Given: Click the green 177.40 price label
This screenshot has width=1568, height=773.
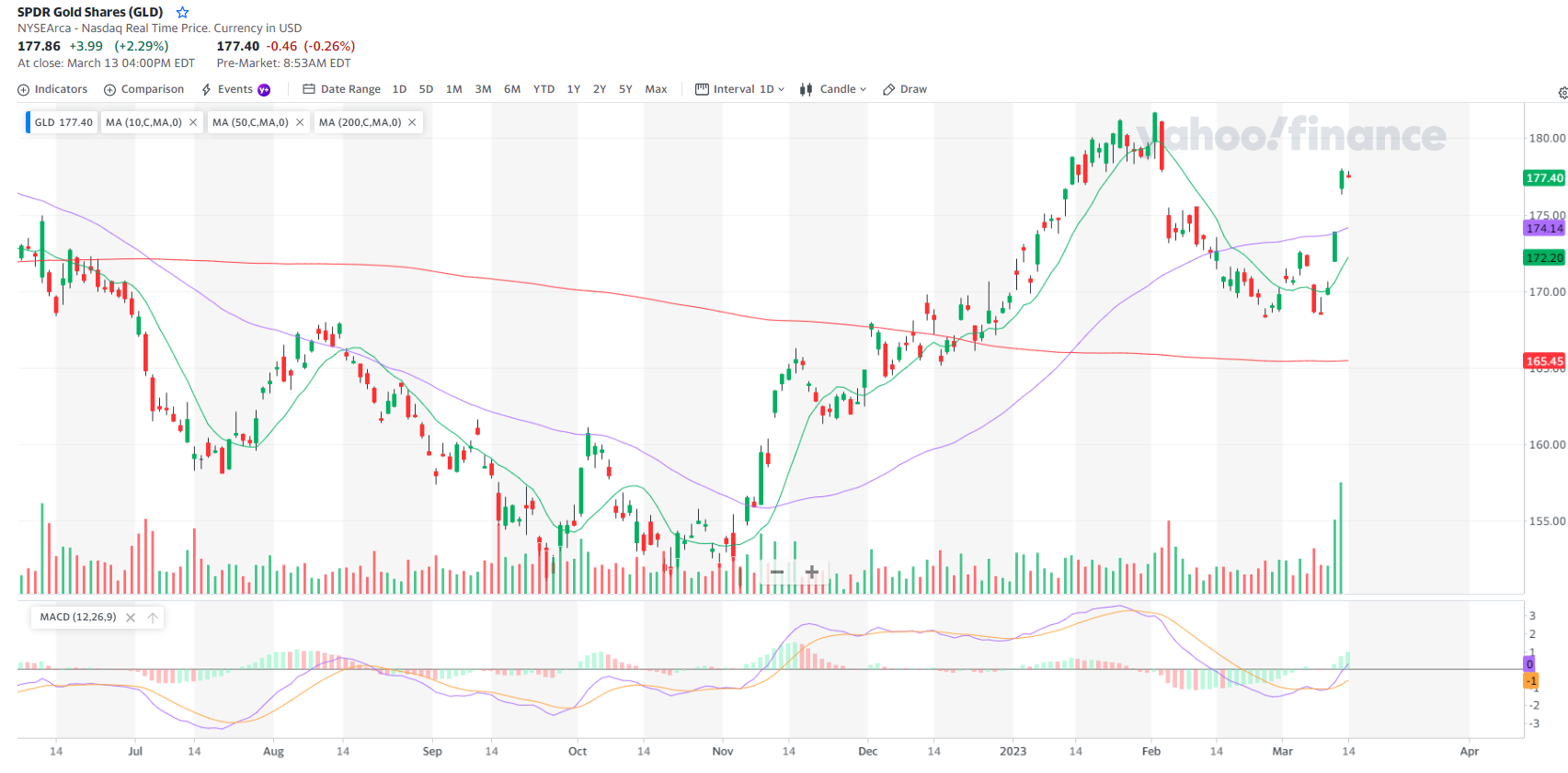Looking at the screenshot, I should click(1544, 178).
